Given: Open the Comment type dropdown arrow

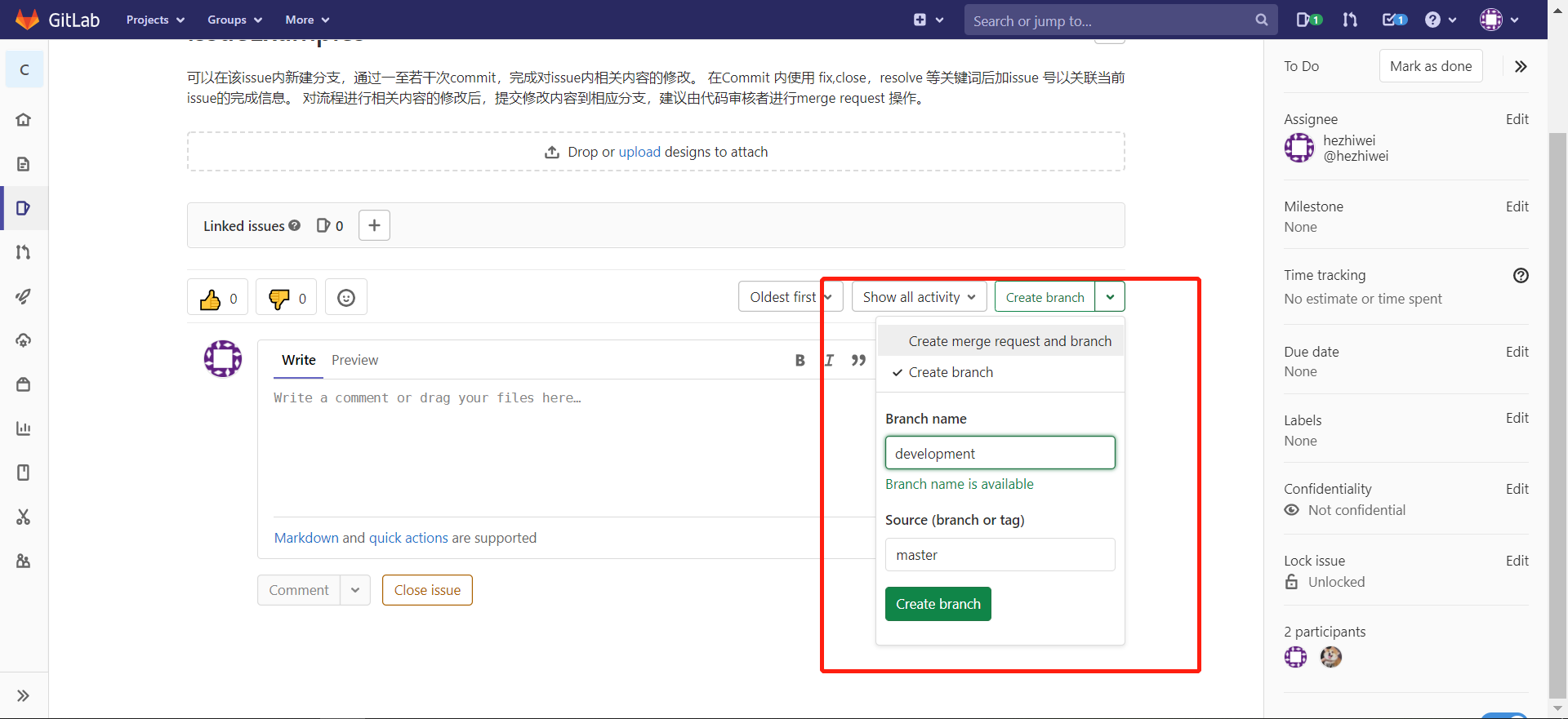Looking at the screenshot, I should pyautogui.click(x=355, y=590).
